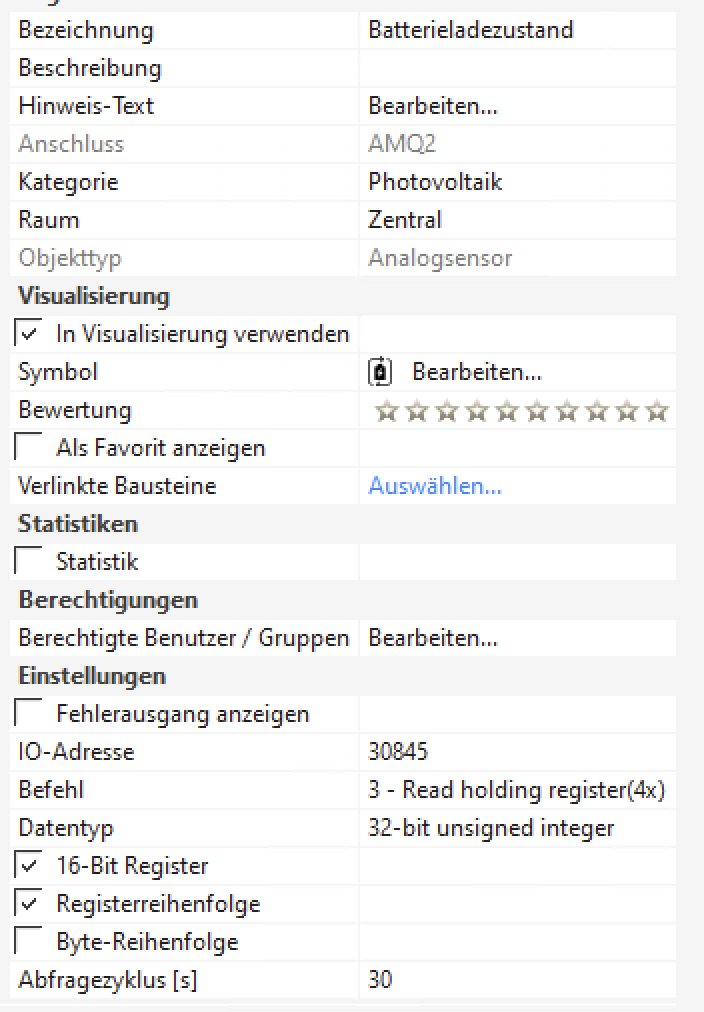Open Befehl dropdown Read holding register

pyautogui.click(x=518, y=790)
